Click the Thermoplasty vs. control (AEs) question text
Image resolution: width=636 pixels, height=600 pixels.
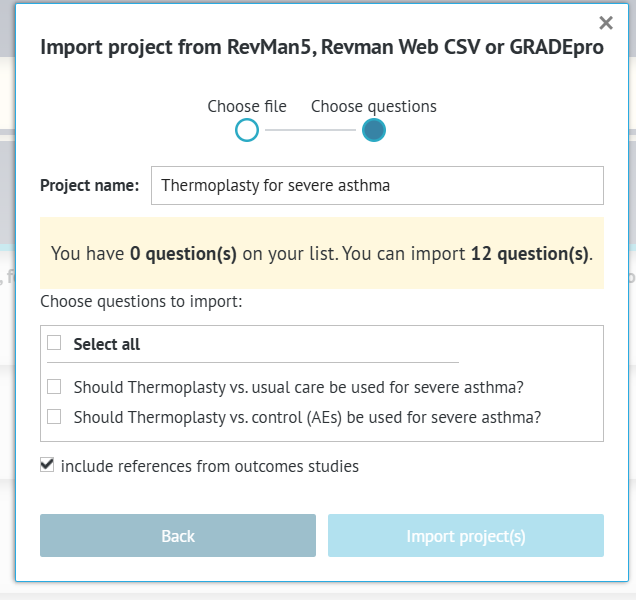pos(307,417)
